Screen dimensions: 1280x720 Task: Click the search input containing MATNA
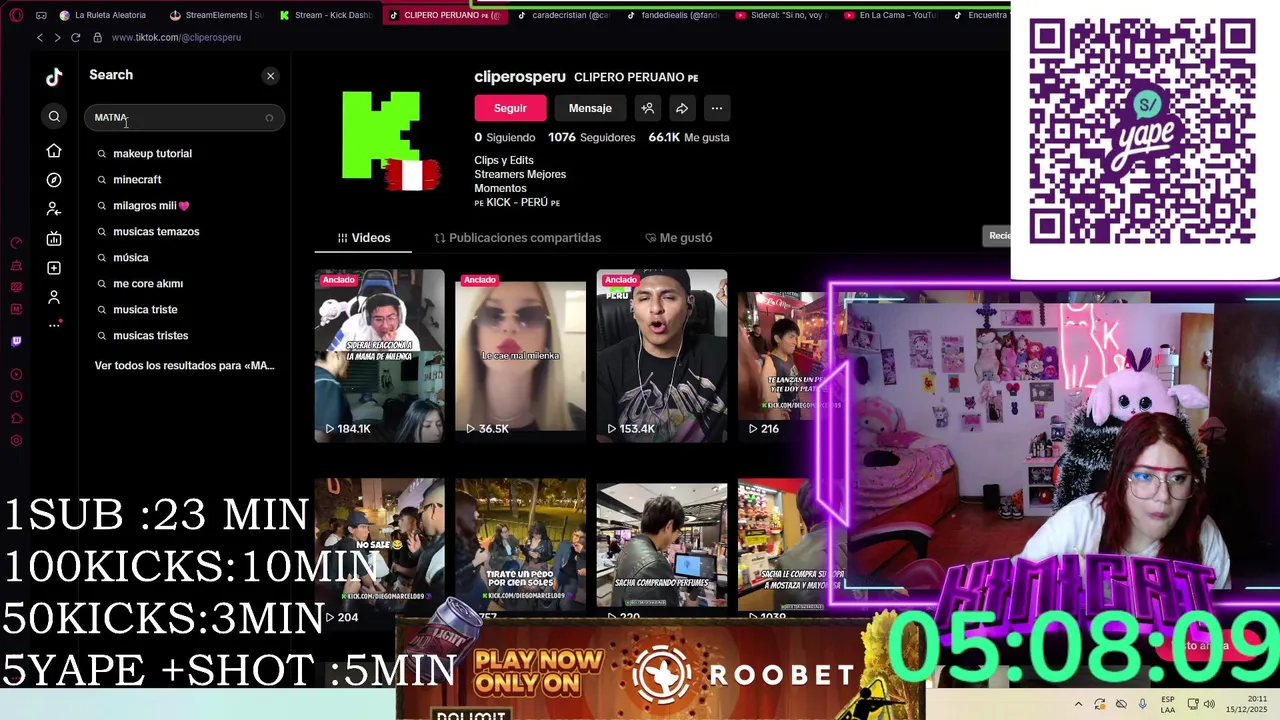tap(184, 118)
